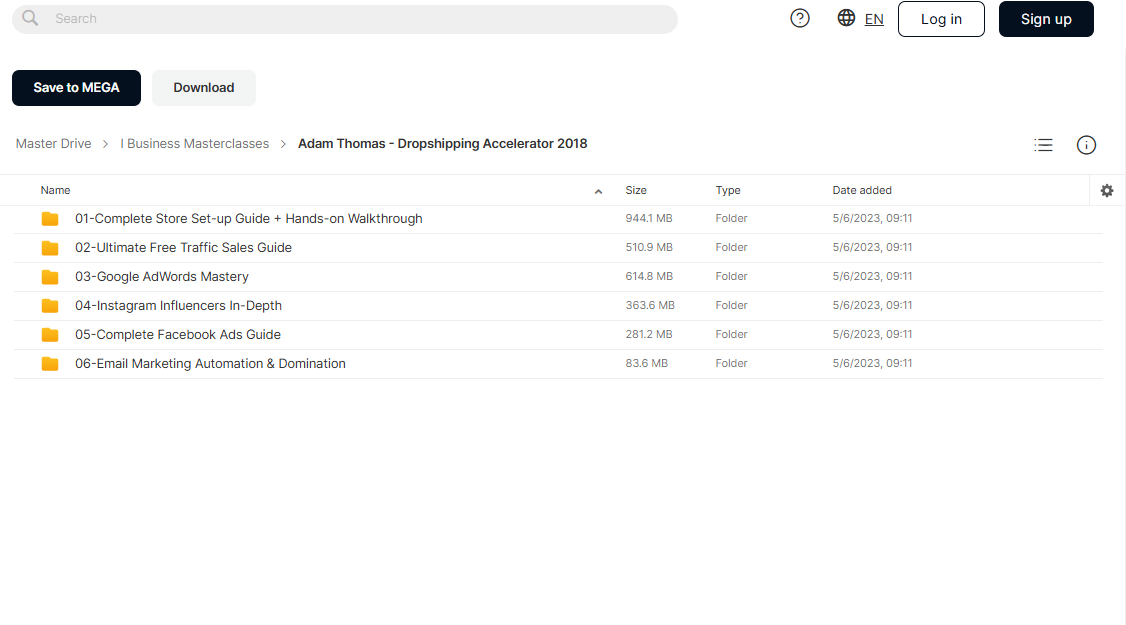Go to I Business Masterclasses breadcrumb

pyautogui.click(x=195, y=144)
